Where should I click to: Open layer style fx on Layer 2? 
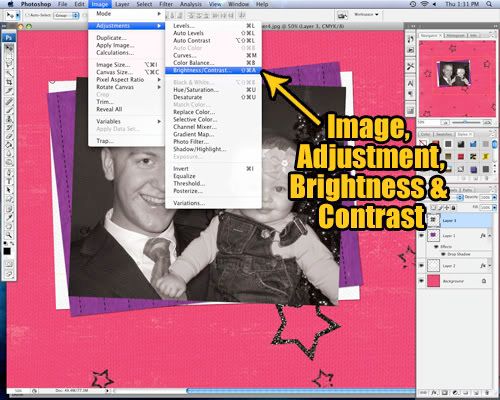(483, 266)
